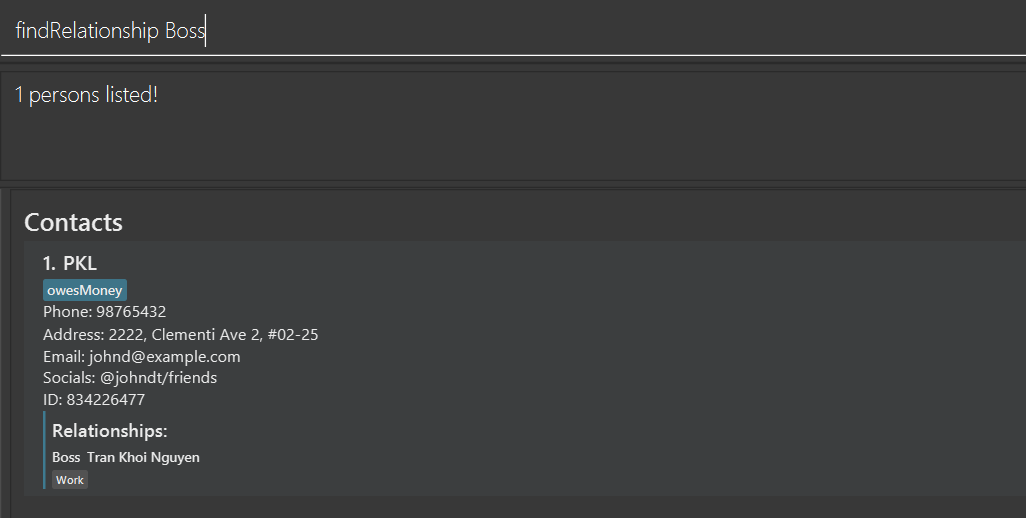1026x518 pixels.
Task: Click the contact index number 1
Action: tap(48, 263)
